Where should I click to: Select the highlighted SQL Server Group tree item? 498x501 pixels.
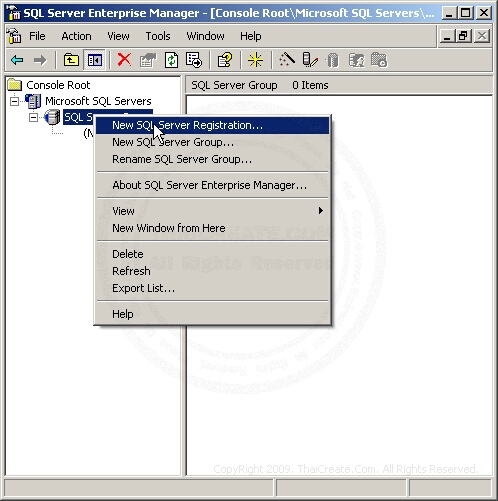pos(79,117)
